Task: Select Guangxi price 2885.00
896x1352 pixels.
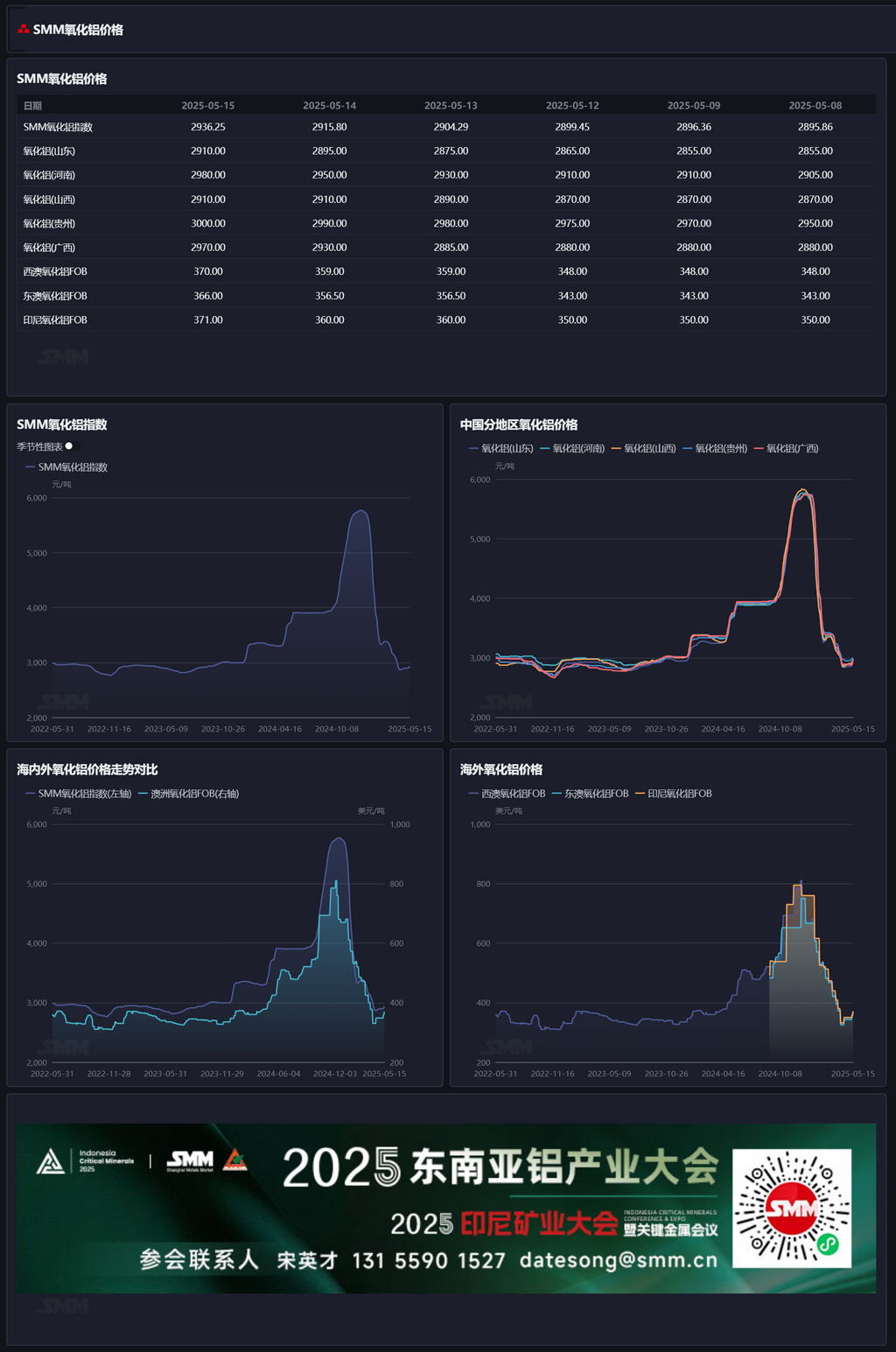Action: point(451,248)
